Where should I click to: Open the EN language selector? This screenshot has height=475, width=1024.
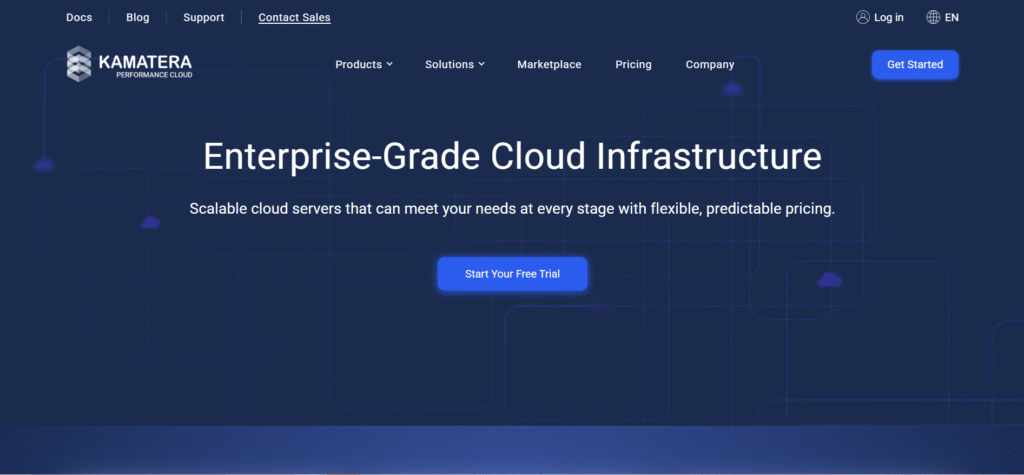coord(951,17)
